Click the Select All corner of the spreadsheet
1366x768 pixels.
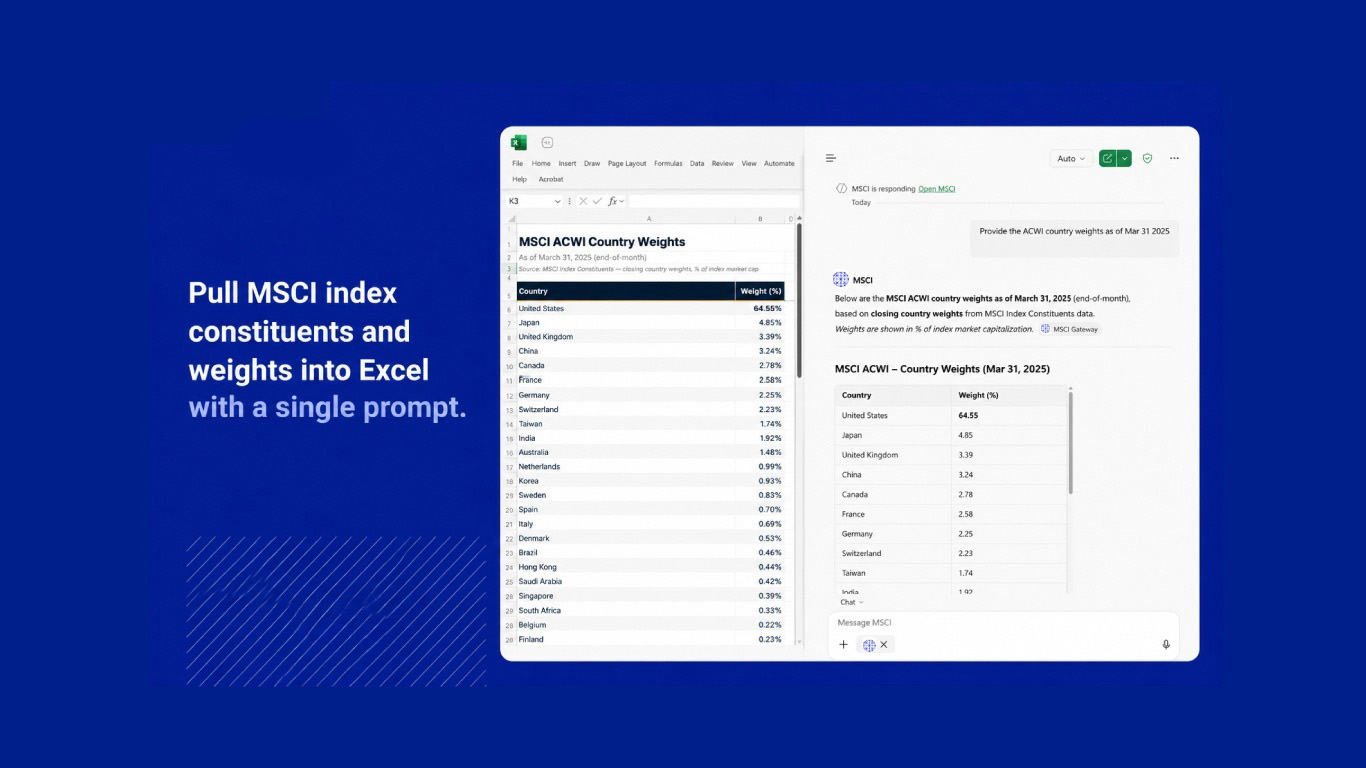pos(511,218)
